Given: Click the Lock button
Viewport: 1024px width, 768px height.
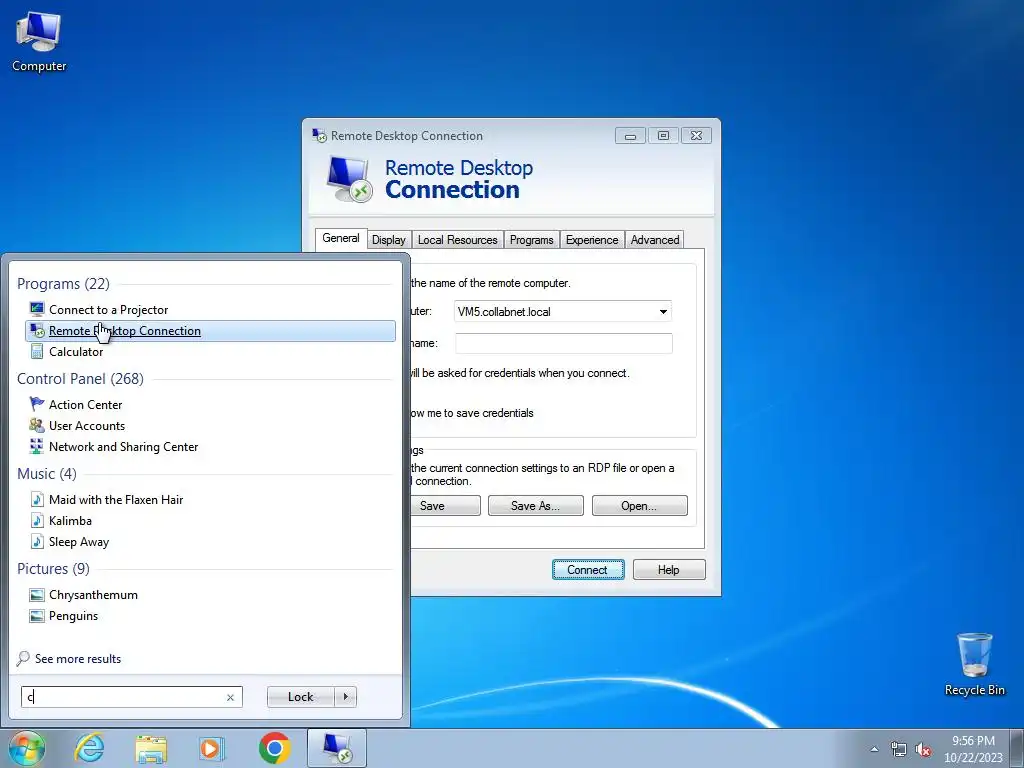Looking at the screenshot, I should pos(300,697).
